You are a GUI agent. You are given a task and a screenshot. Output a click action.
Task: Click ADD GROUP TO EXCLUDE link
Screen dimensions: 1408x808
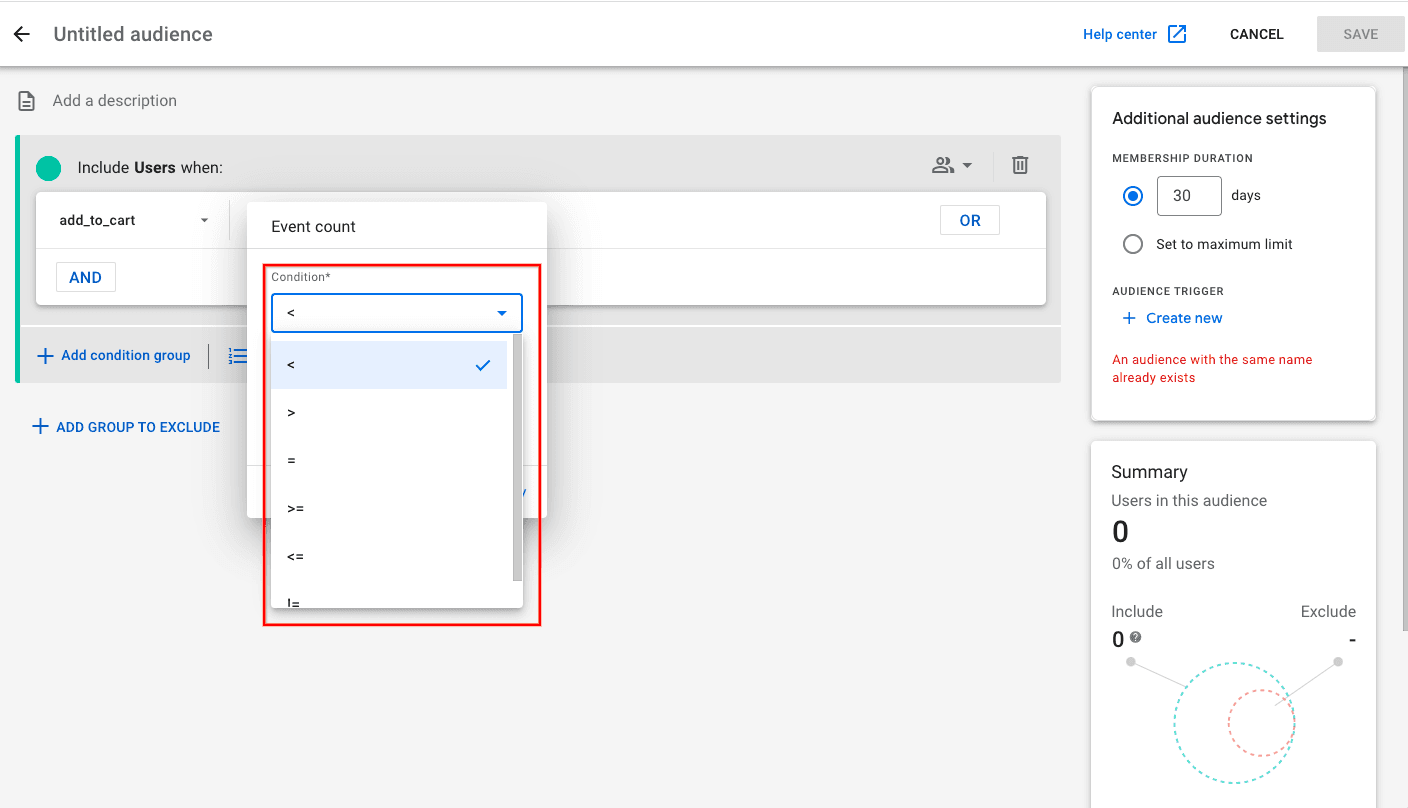(x=126, y=427)
